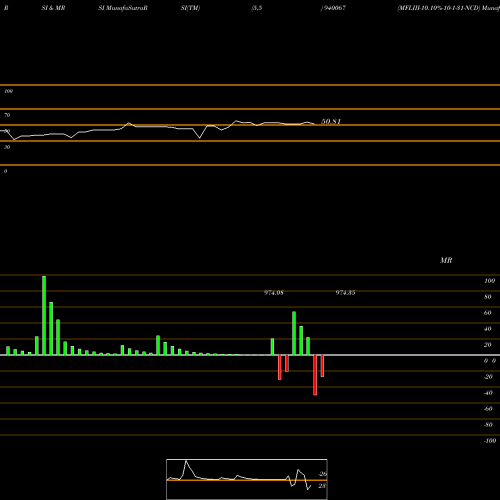Click the MR axis label 20

[488, 345]
